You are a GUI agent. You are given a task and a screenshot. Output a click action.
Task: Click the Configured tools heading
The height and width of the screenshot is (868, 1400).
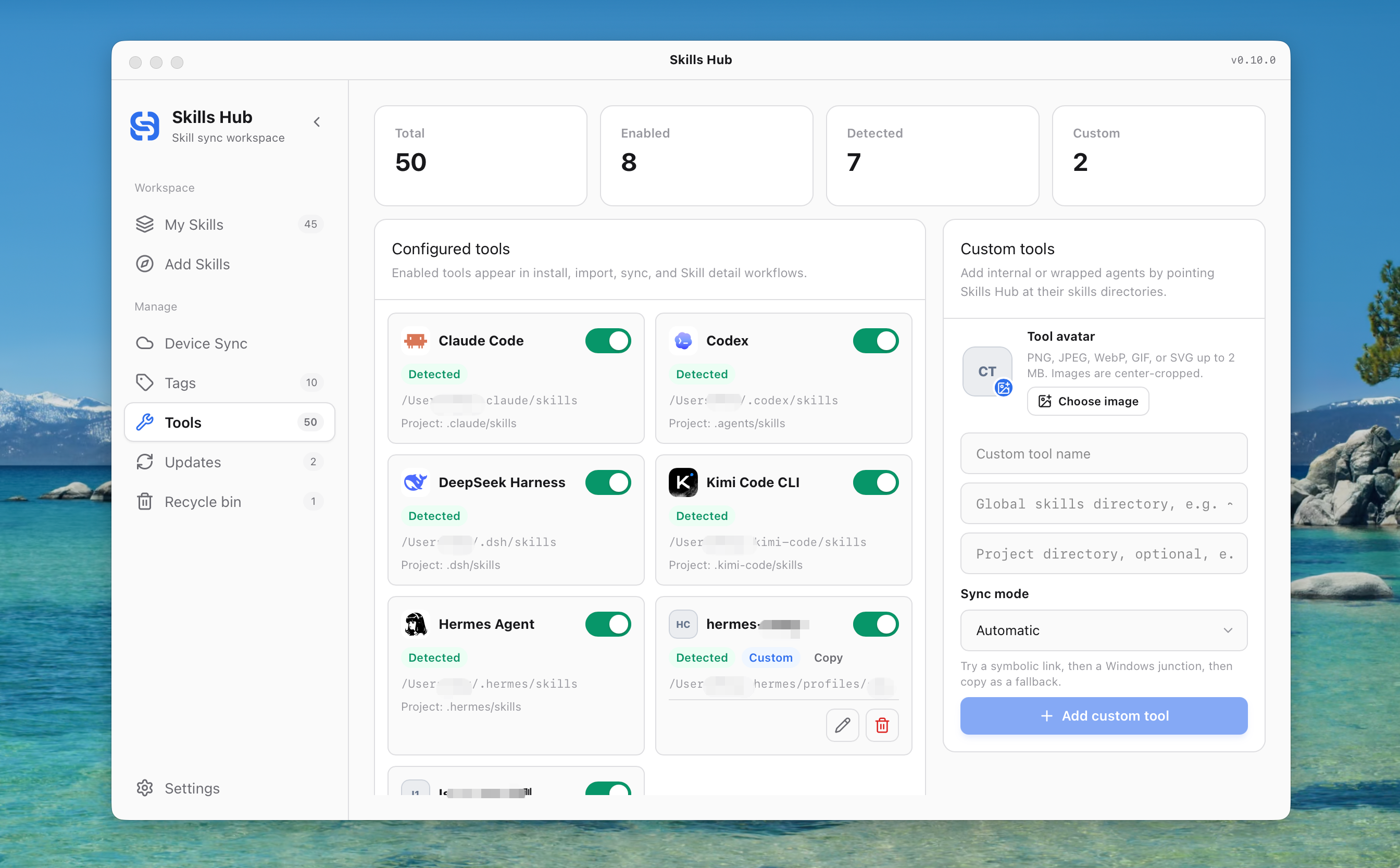click(x=451, y=249)
